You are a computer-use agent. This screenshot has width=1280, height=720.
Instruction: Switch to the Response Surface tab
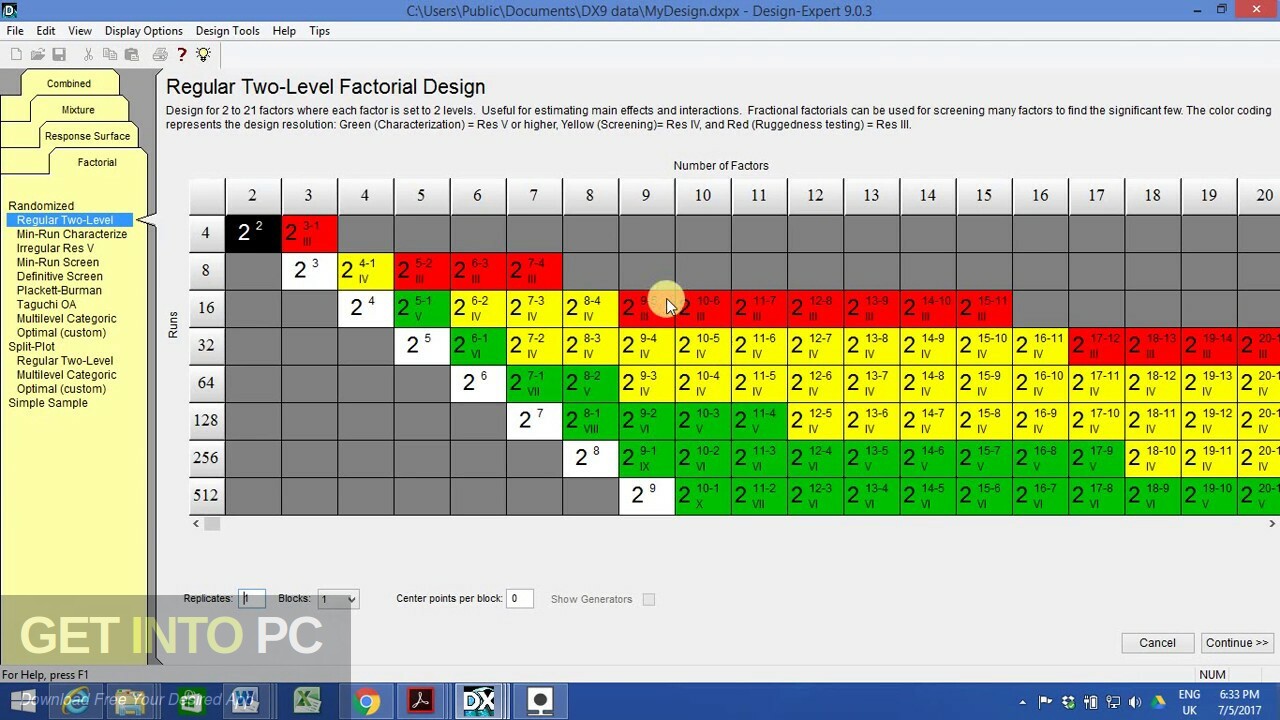pyautogui.click(x=87, y=136)
